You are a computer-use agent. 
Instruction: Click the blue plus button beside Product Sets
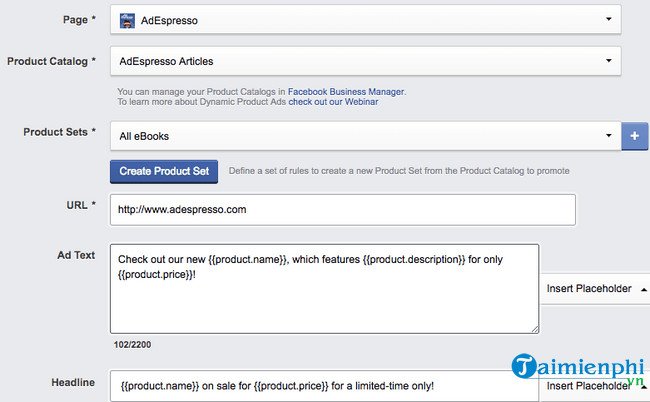click(635, 136)
